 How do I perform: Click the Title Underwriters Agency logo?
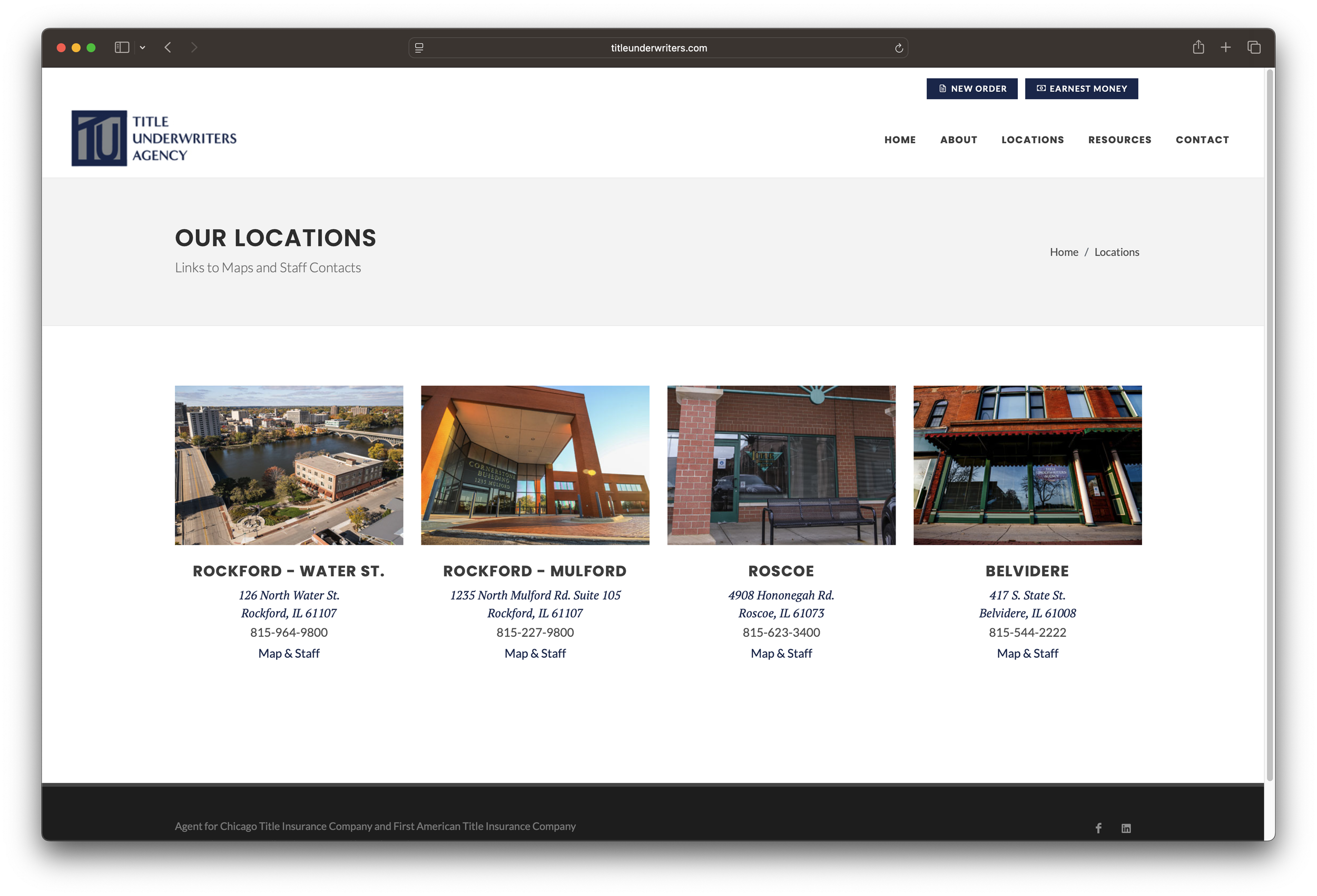[x=154, y=139]
